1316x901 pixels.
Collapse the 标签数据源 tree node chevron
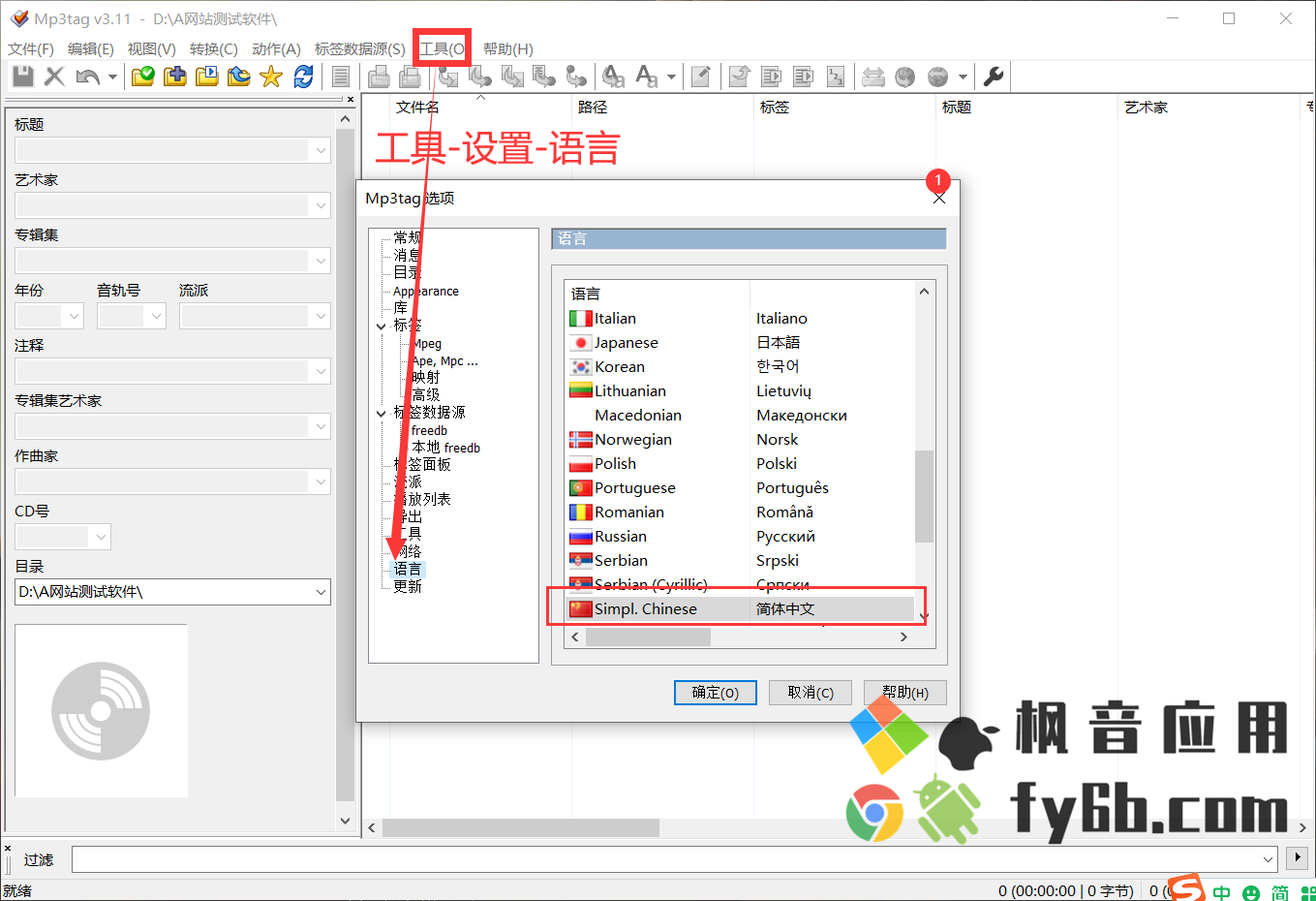point(382,414)
